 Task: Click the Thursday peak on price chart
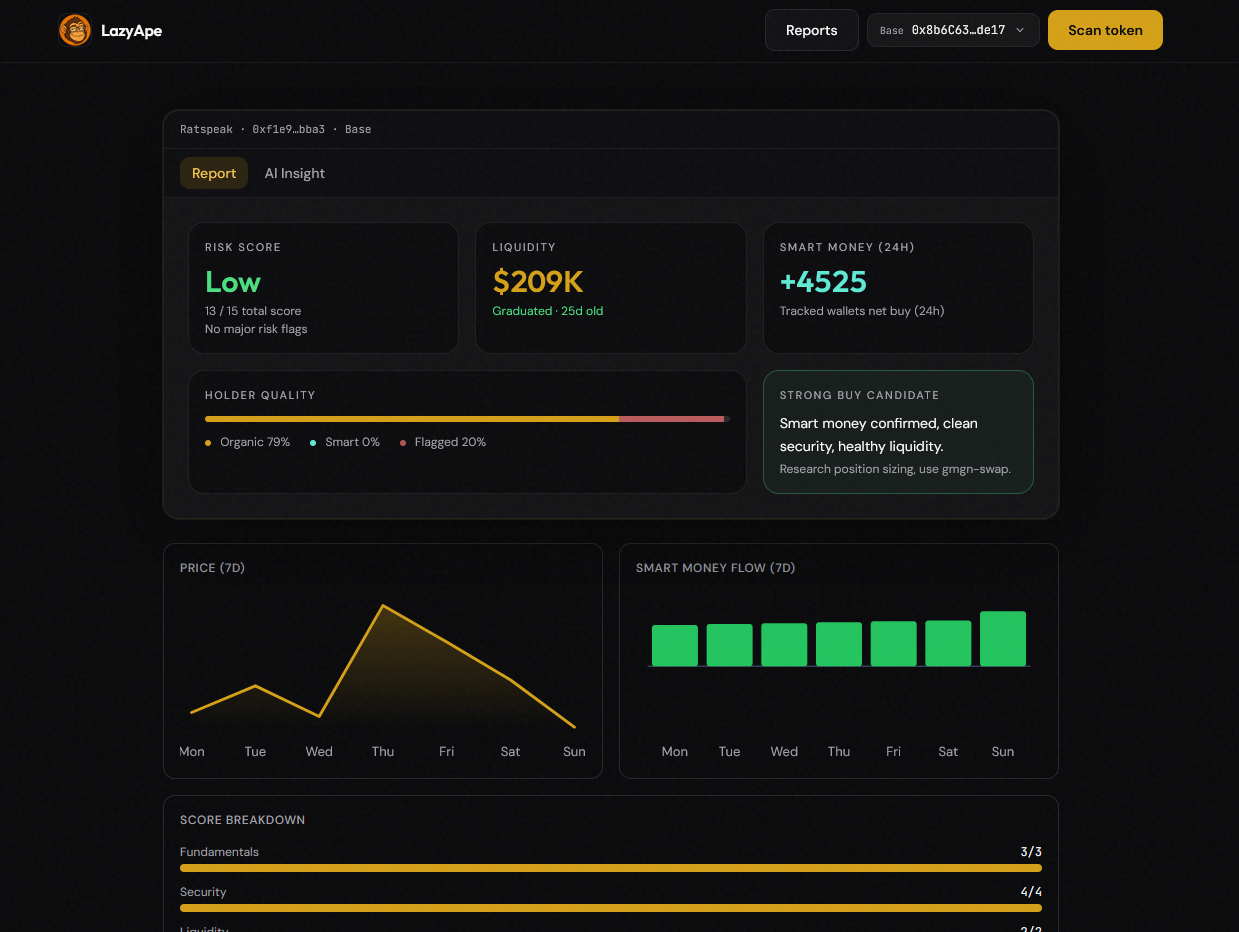click(383, 605)
